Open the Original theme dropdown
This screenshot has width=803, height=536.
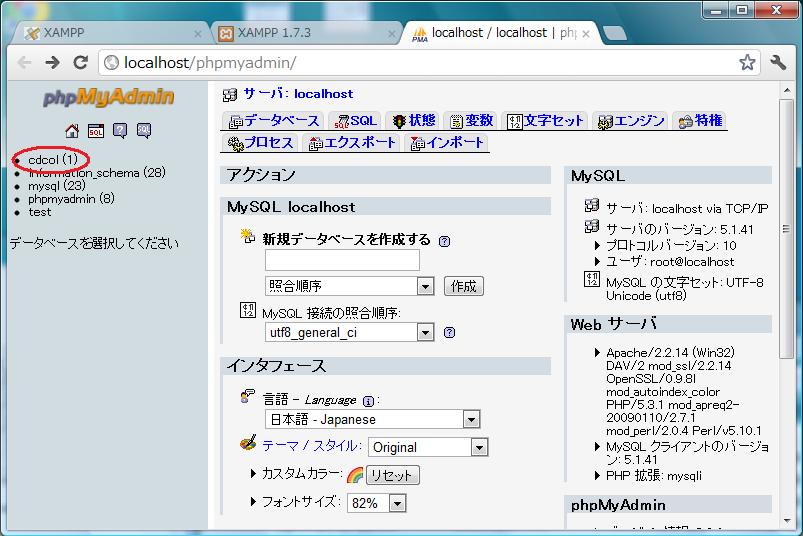coord(428,447)
